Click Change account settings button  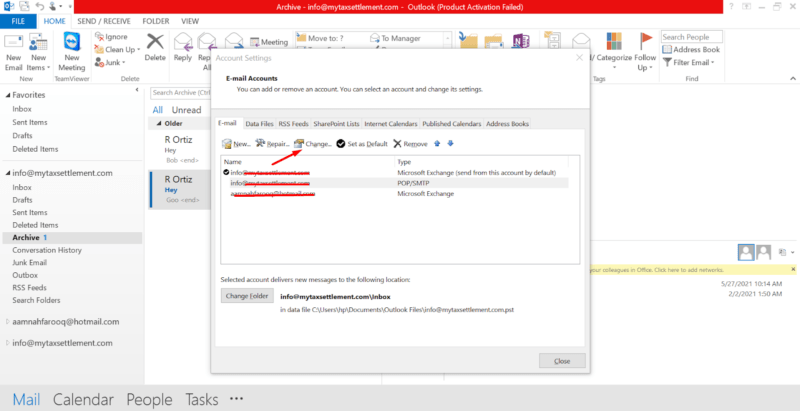click(313, 144)
